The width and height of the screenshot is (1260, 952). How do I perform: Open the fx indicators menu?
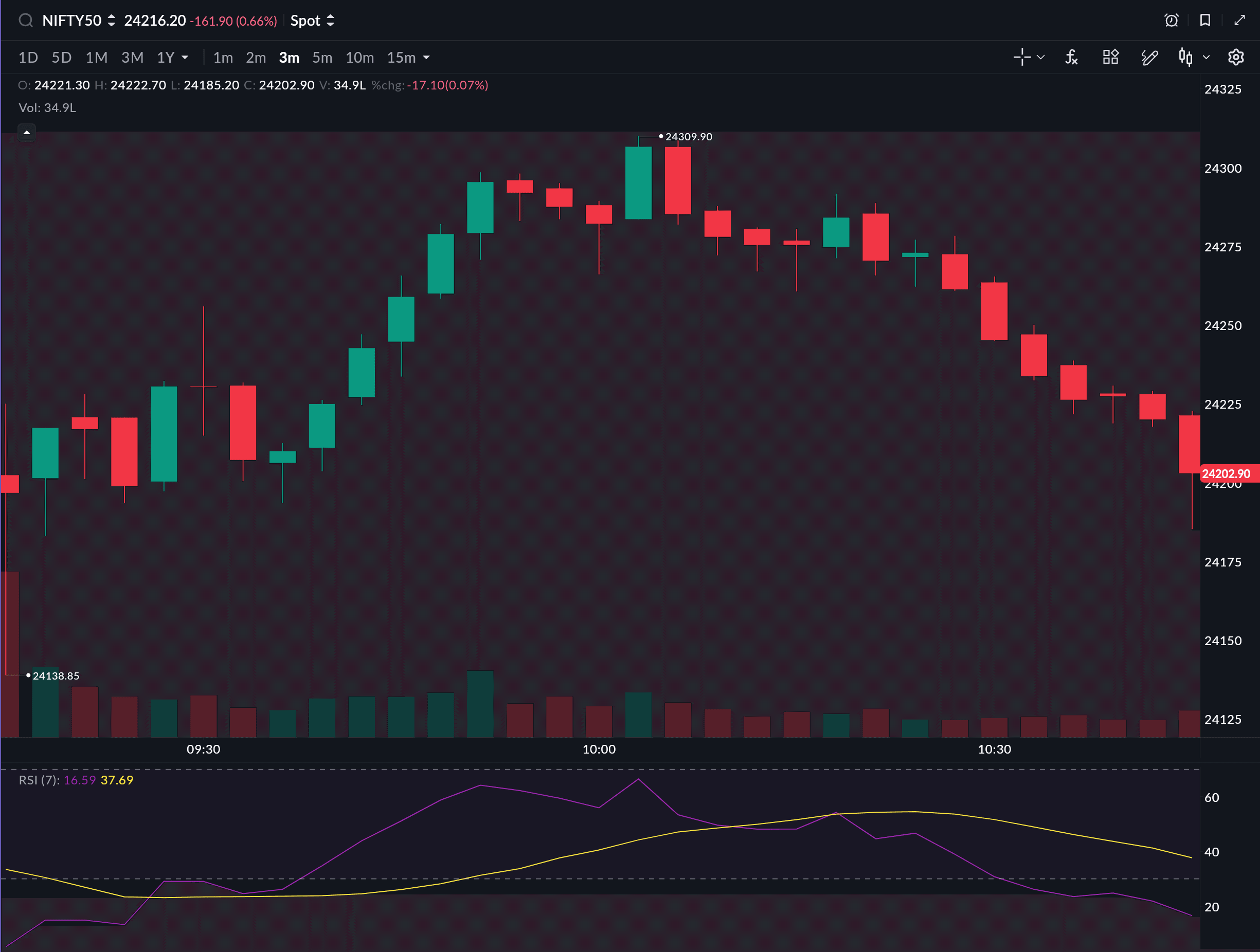click(1071, 58)
